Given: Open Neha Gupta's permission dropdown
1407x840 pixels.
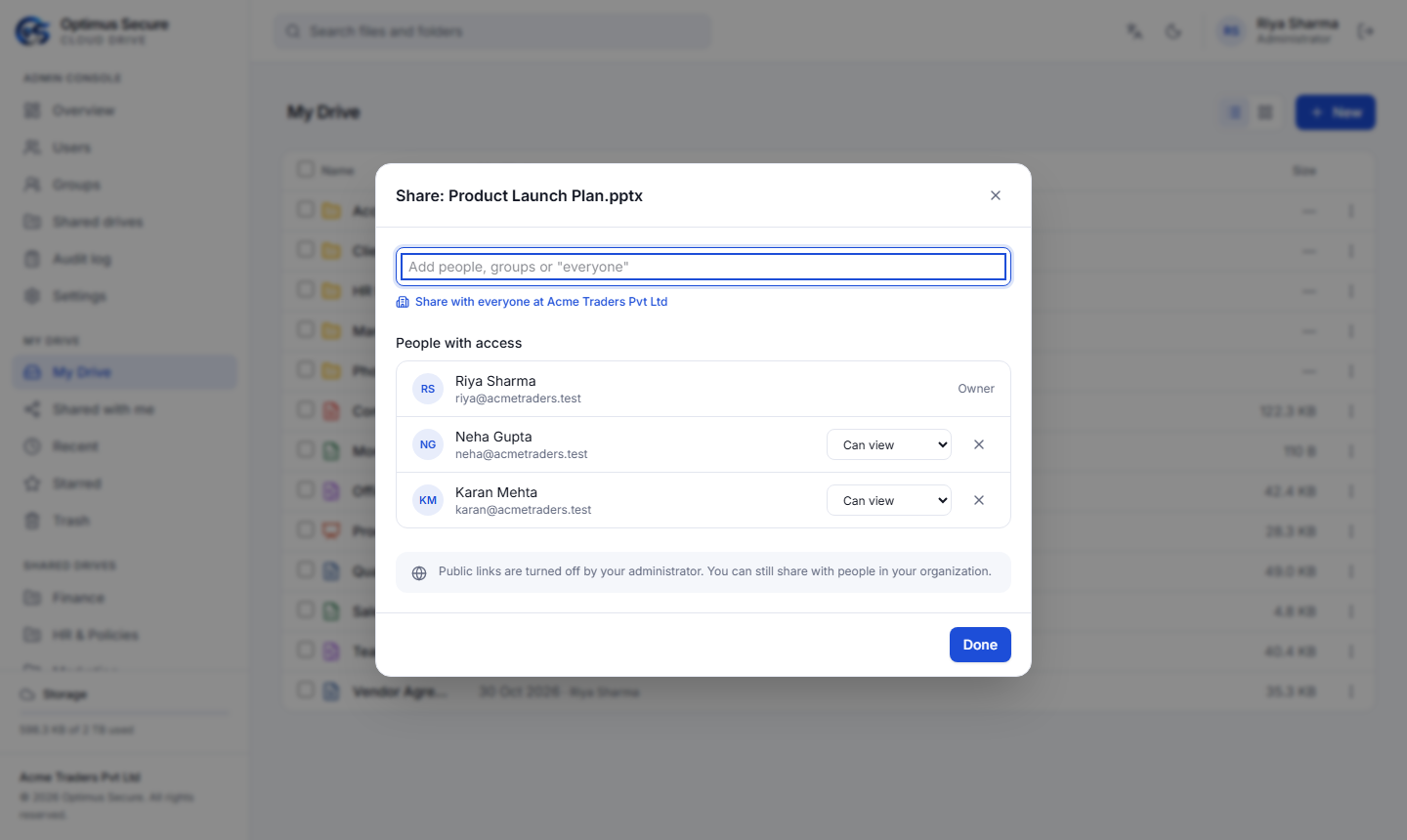Looking at the screenshot, I should 888,444.
